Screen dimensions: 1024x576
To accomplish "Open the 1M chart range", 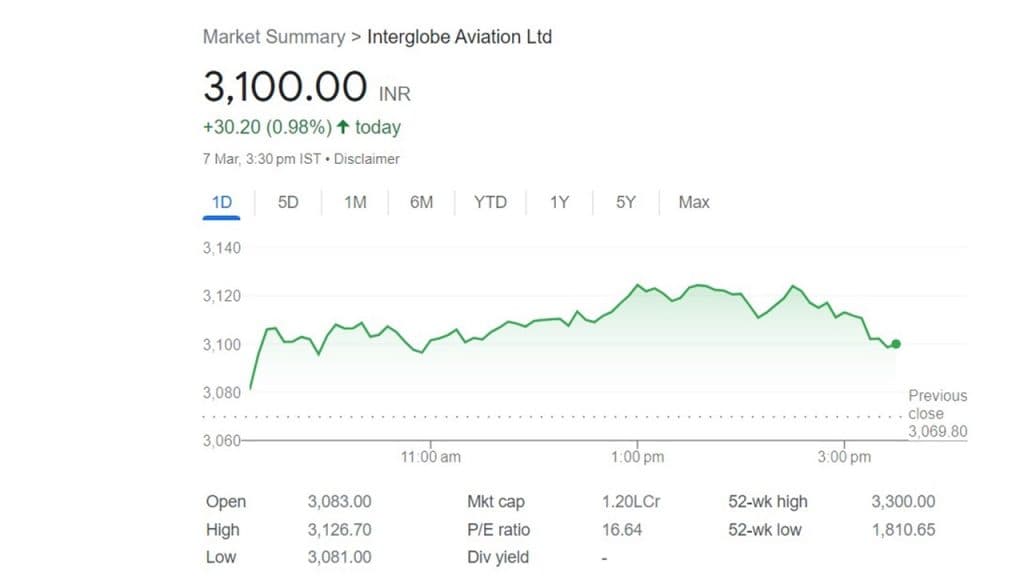I will [x=355, y=202].
